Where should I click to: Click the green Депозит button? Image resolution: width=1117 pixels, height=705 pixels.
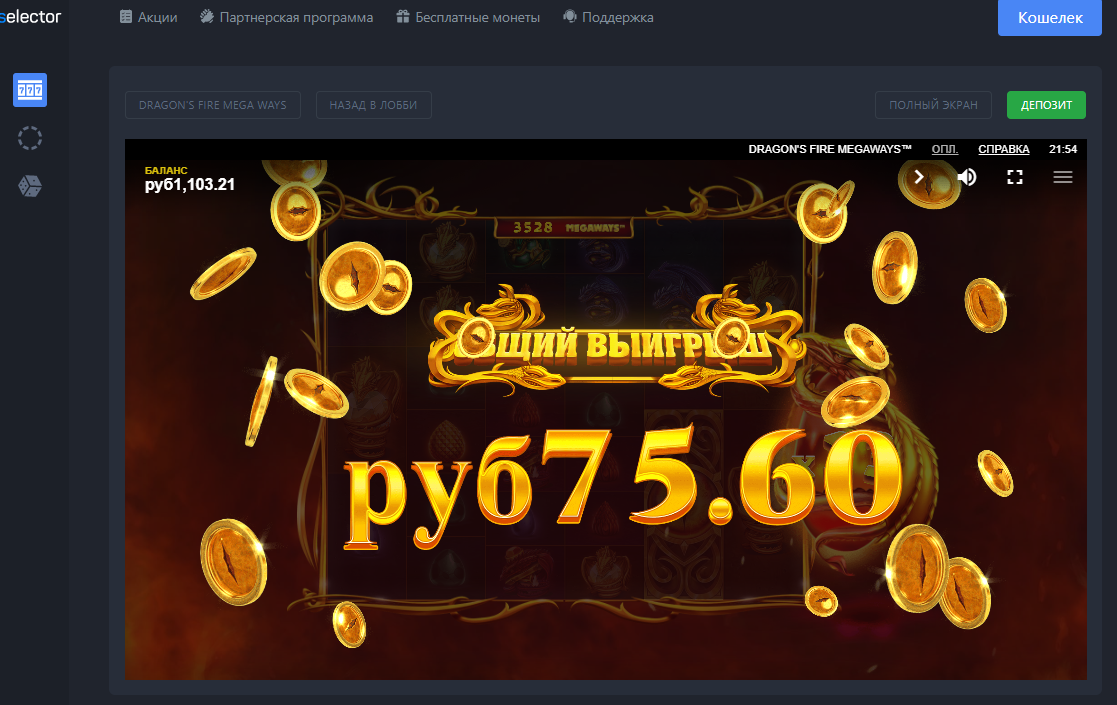pyautogui.click(x=1046, y=105)
